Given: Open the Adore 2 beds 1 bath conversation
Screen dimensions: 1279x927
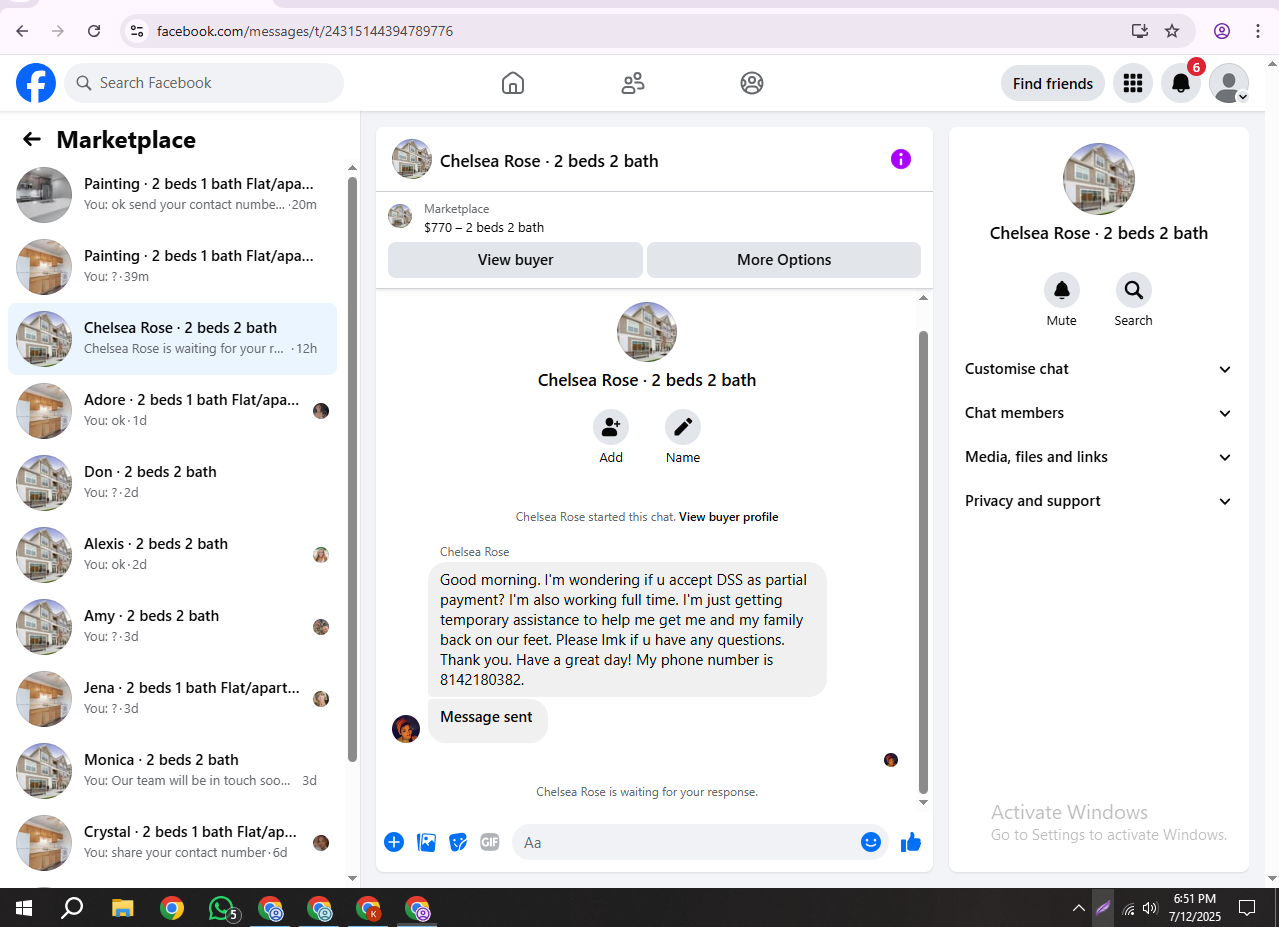Looking at the screenshot, I should point(173,411).
